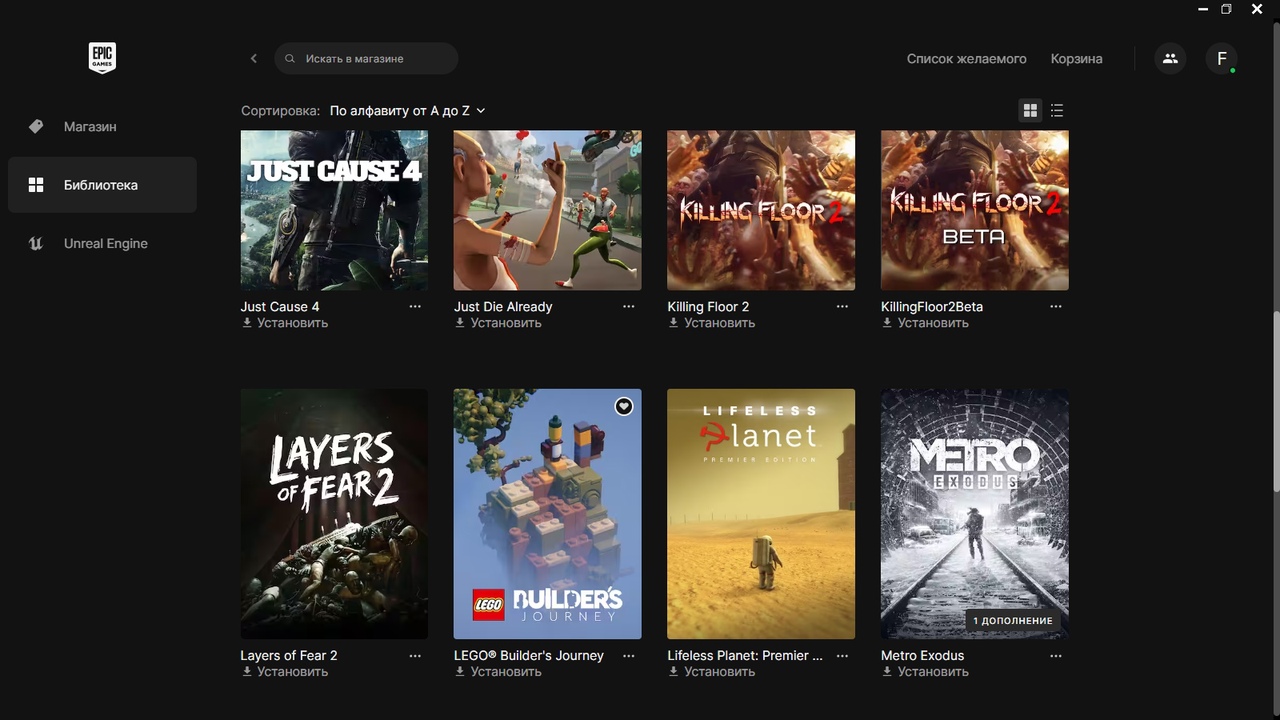The height and width of the screenshot is (720, 1280).
Task: Click download icon under Layers of Fear 2
Action: point(247,672)
